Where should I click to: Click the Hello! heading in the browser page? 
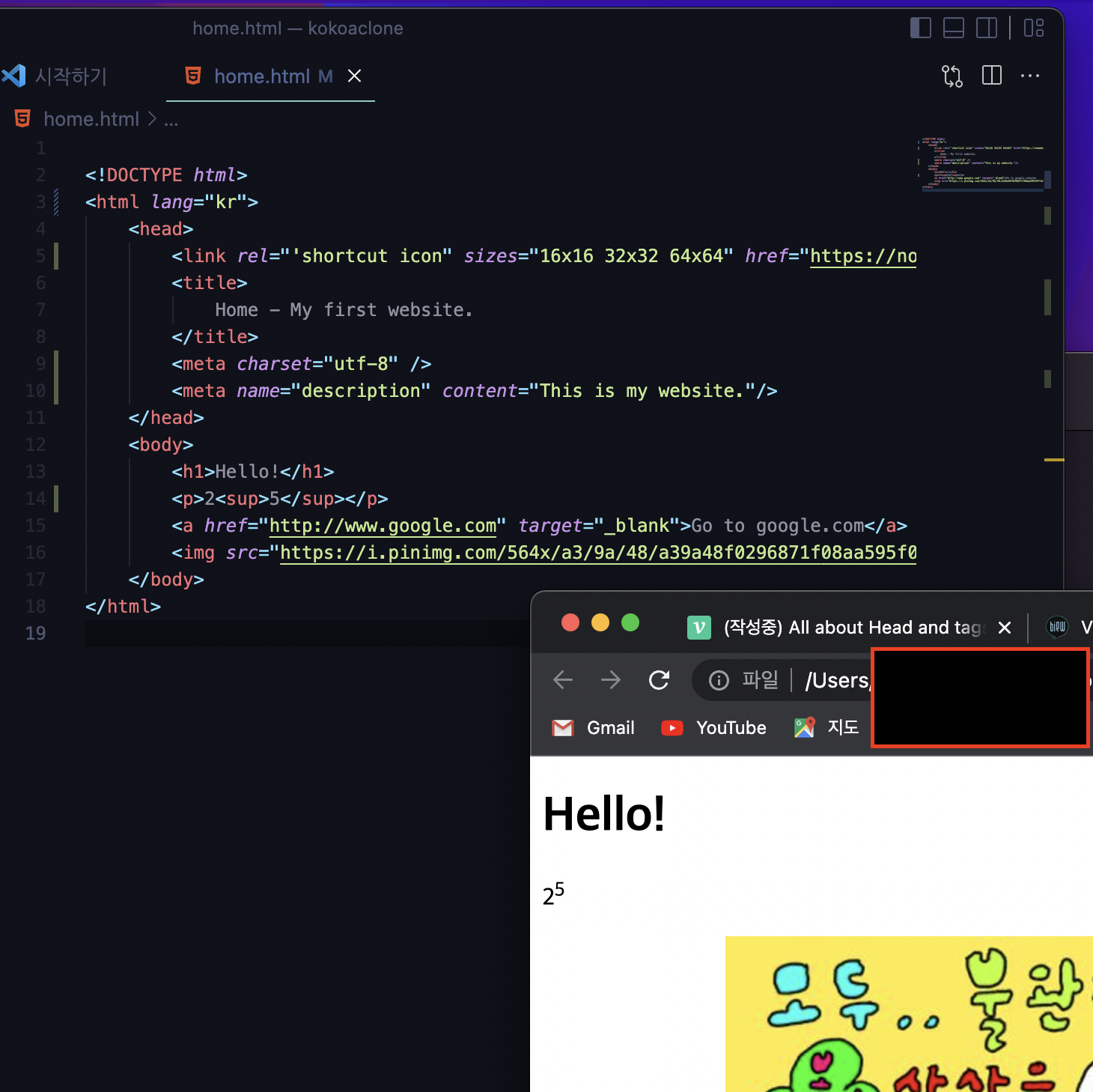604,814
